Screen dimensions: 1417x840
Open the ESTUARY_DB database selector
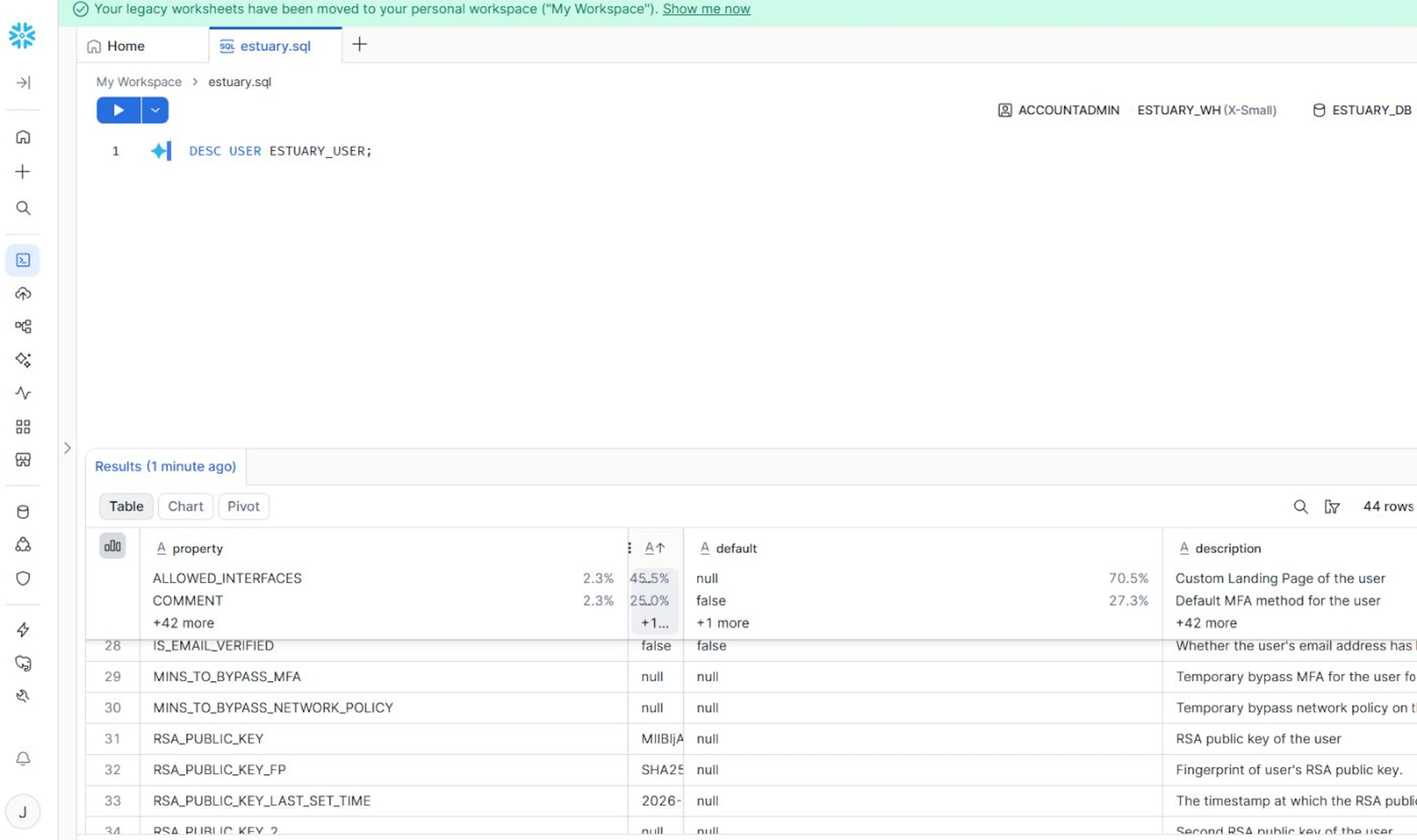tap(1362, 110)
